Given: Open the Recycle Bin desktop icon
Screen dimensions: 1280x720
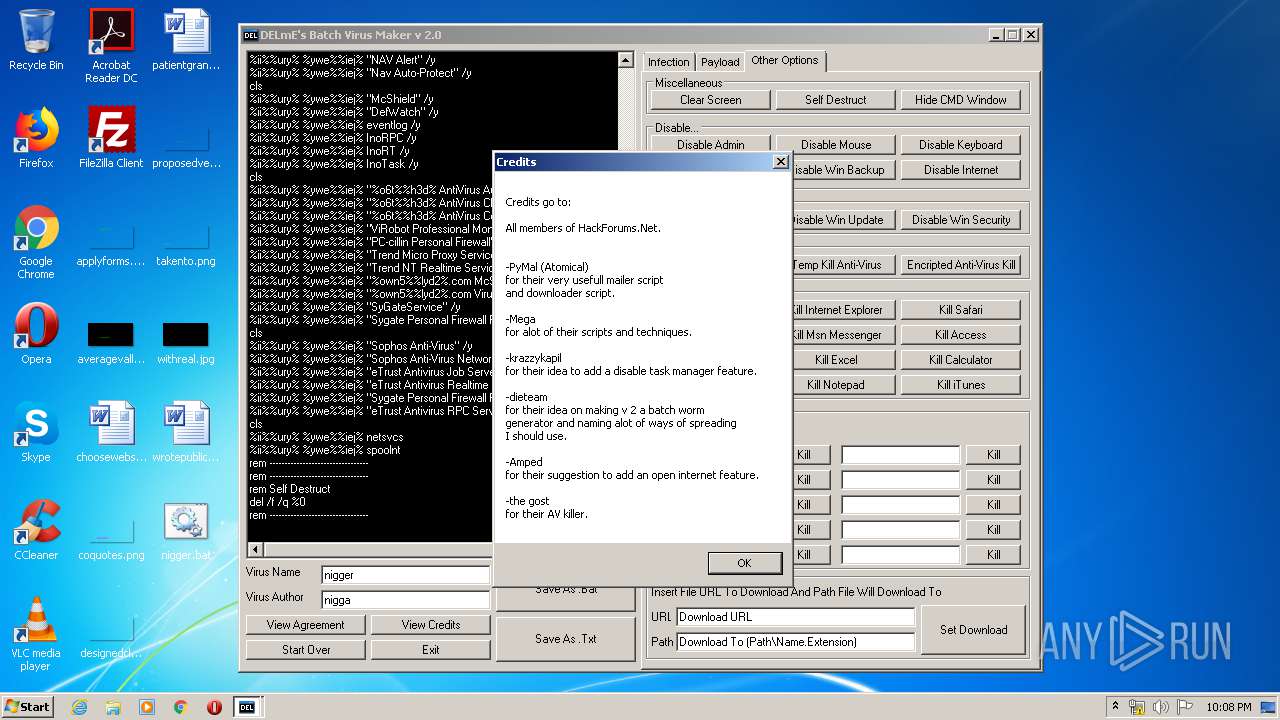Looking at the screenshot, I should (x=36, y=40).
